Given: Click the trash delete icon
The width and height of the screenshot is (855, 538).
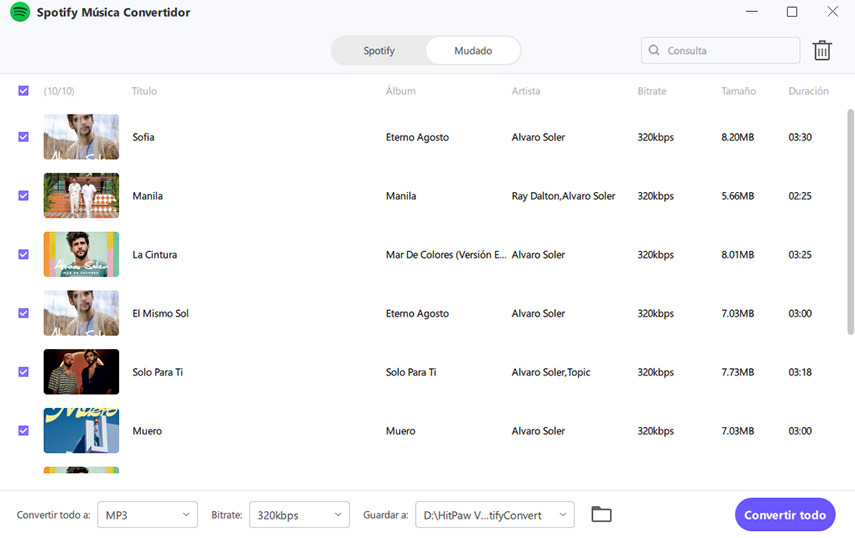Looking at the screenshot, I should (x=822, y=50).
